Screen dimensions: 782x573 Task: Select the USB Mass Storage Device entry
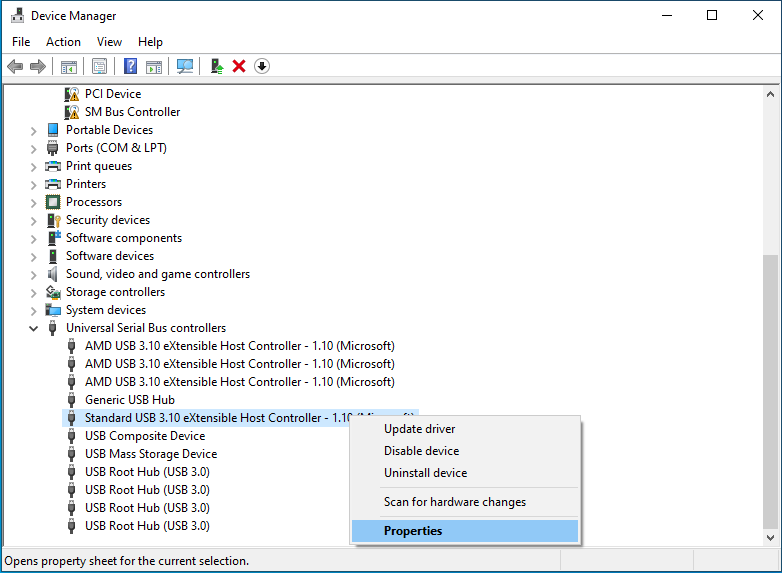(x=150, y=454)
